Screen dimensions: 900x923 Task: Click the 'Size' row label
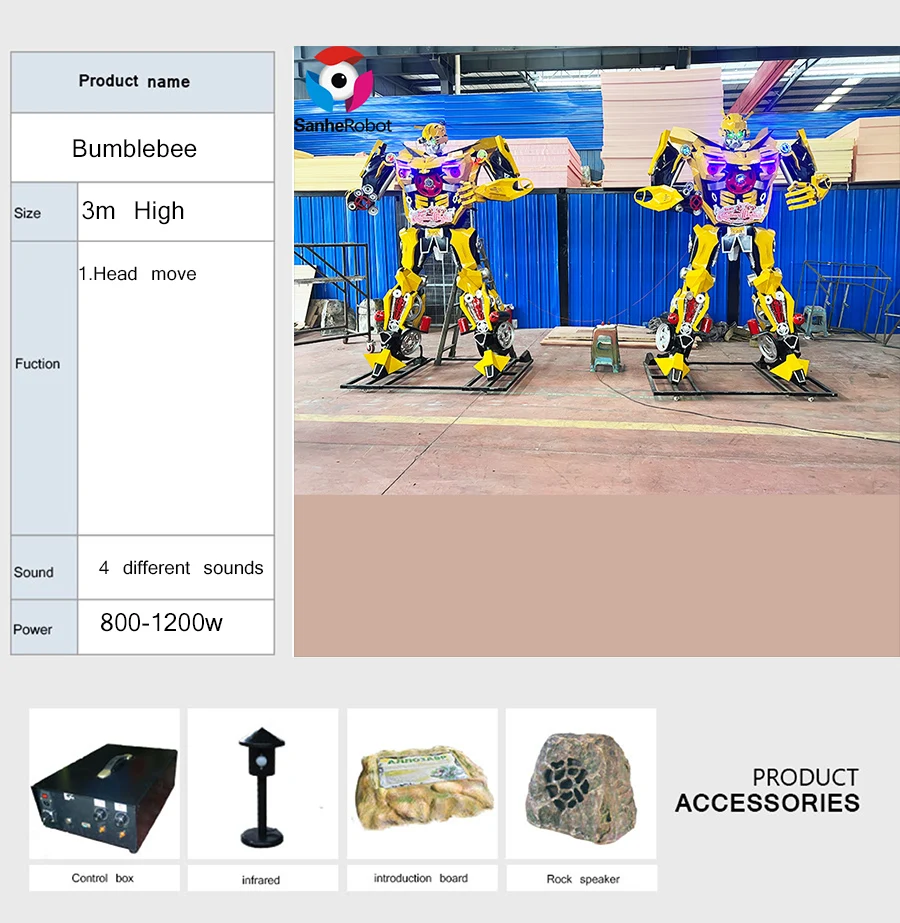click(28, 213)
